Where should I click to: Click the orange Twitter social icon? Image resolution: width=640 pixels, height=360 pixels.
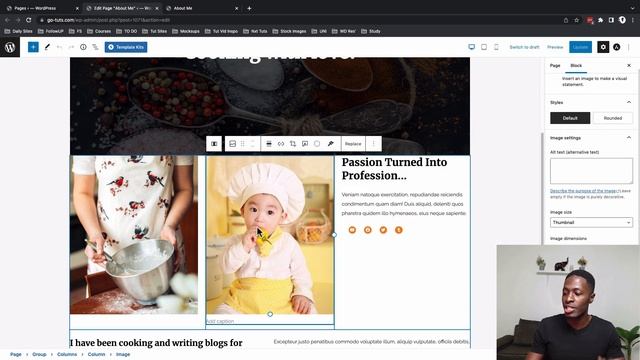click(x=383, y=230)
